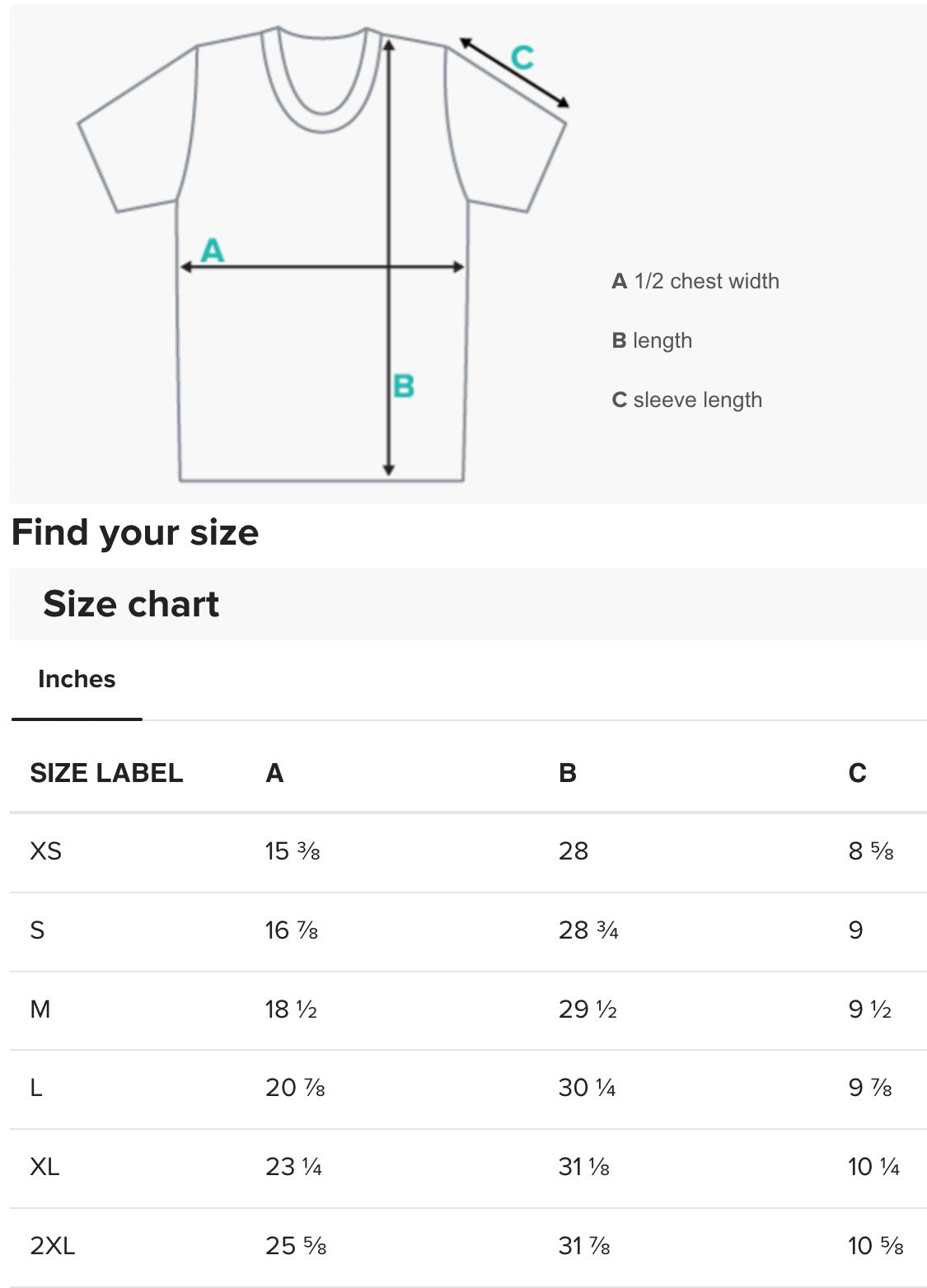Click the Size chart header bar
This screenshot has height=1288, width=927.
(x=132, y=604)
